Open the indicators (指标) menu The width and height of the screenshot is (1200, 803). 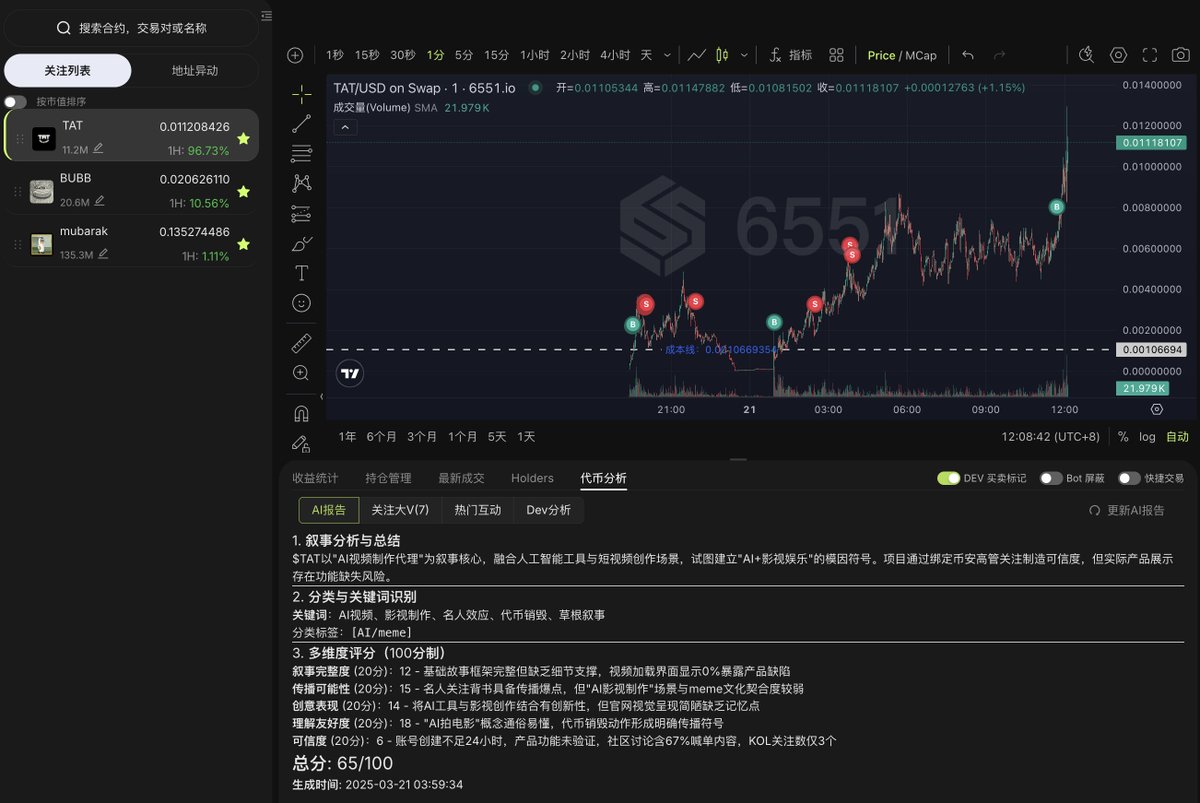click(x=790, y=55)
